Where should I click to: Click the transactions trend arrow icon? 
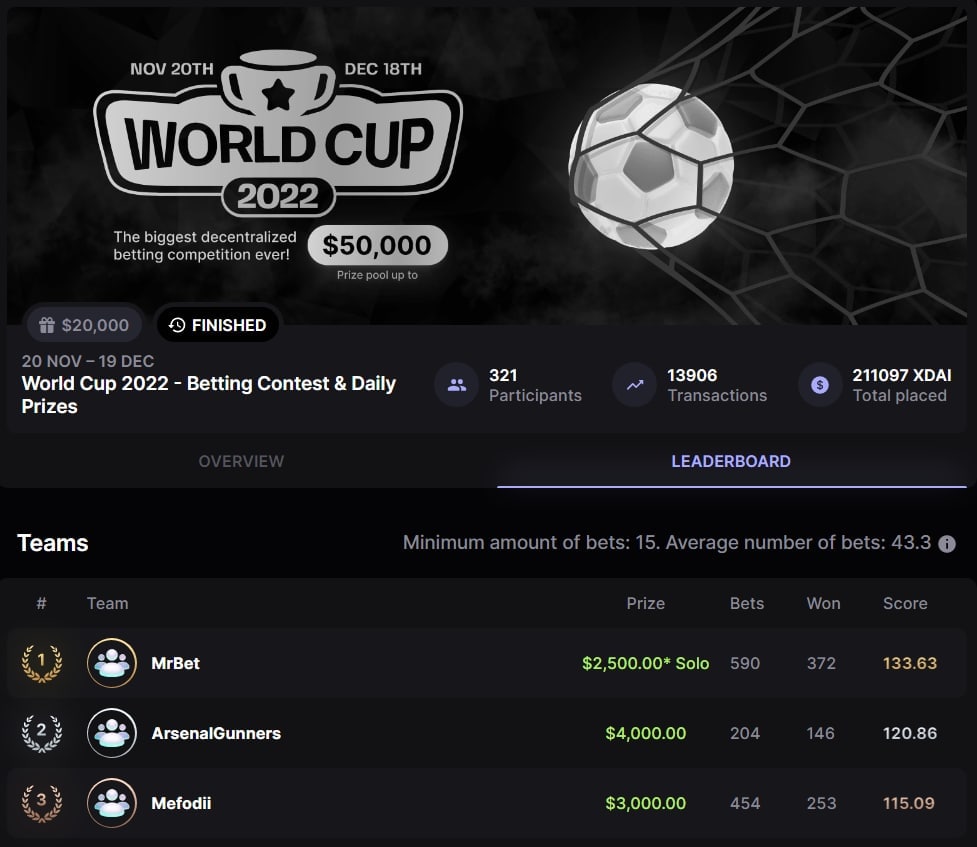634,385
